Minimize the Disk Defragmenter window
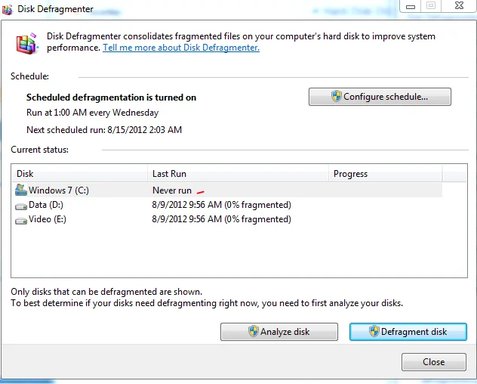477x384 pixels. (410, 6)
